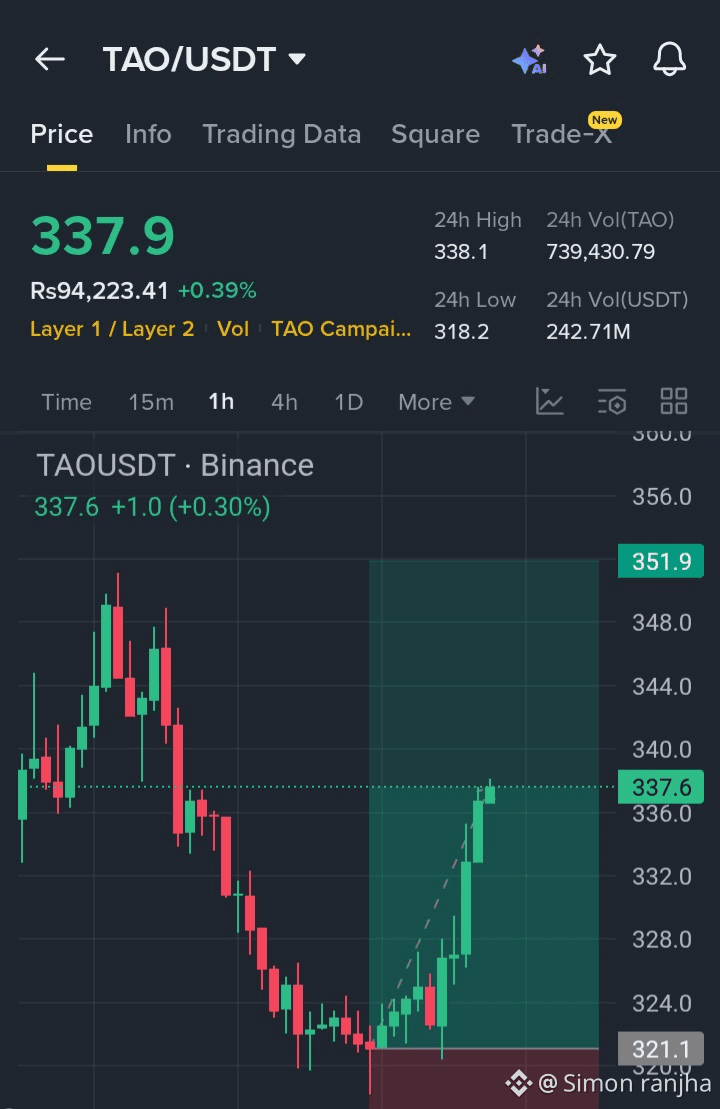
Task: Tap the TAOUSDT · Binance chart title
Action: (175, 465)
